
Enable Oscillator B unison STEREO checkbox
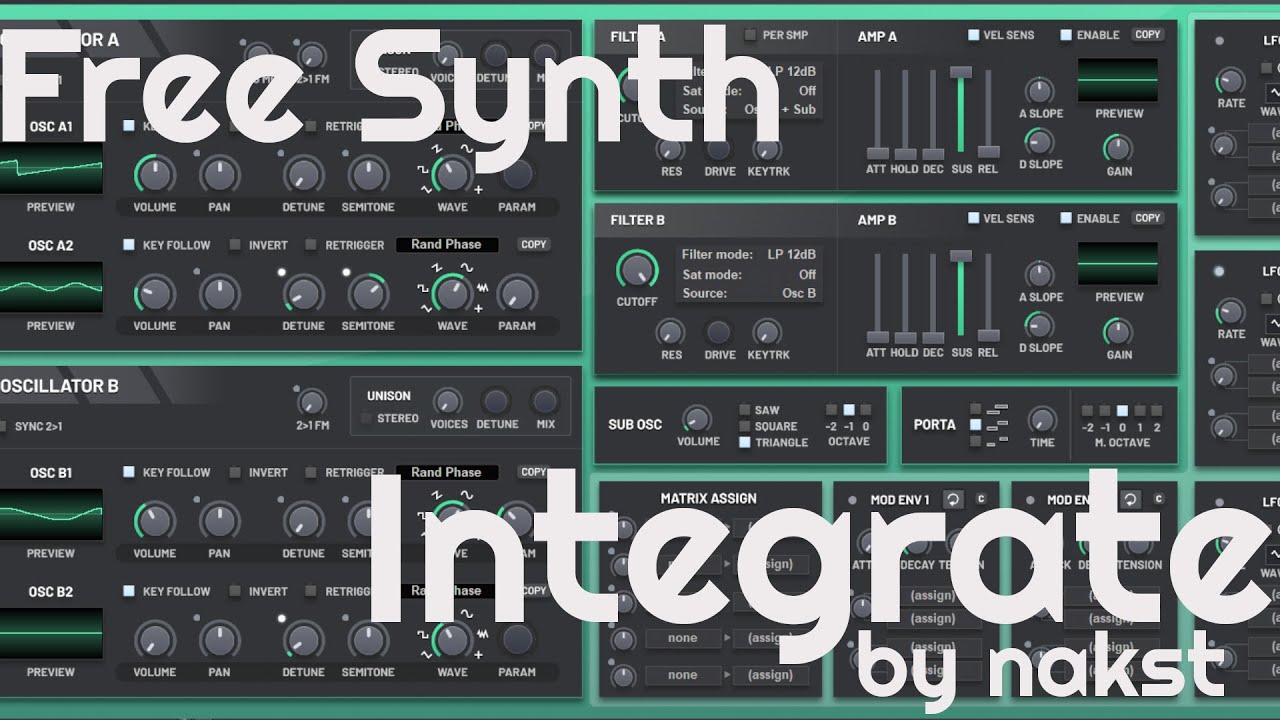coord(367,418)
